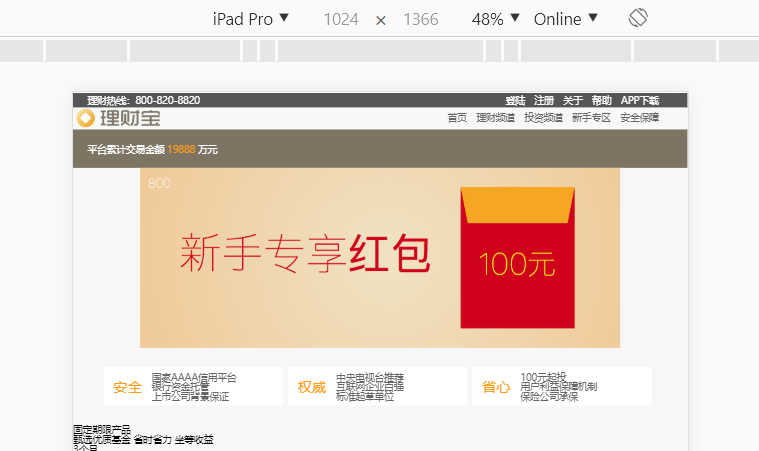Open the Online network throttling dropdown

coord(565,19)
